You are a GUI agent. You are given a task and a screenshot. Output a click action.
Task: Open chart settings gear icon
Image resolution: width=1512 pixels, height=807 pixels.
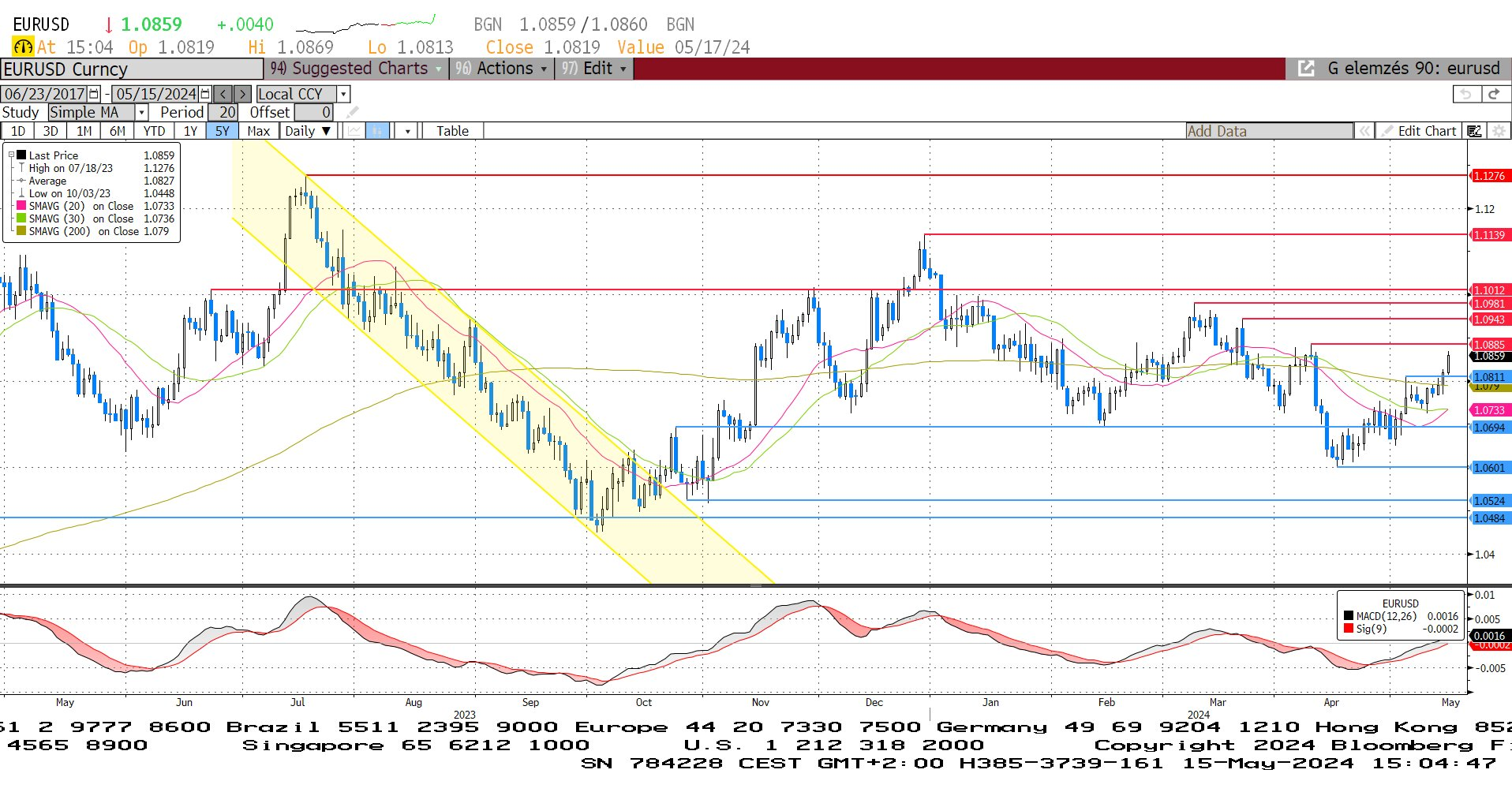(x=1499, y=131)
